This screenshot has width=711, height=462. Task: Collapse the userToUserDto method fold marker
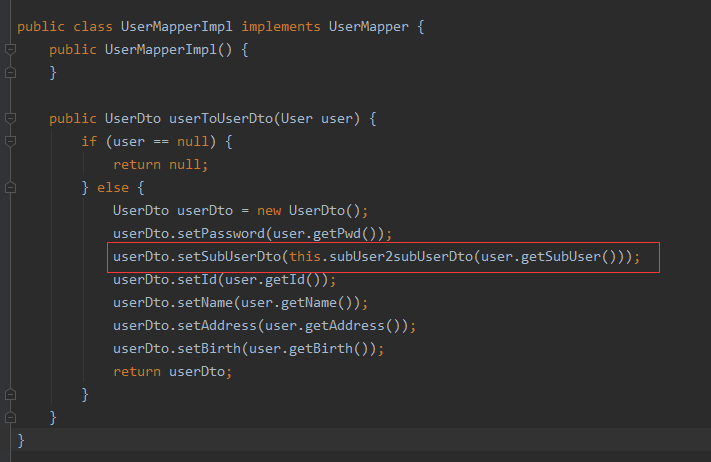click(x=10, y=118)
